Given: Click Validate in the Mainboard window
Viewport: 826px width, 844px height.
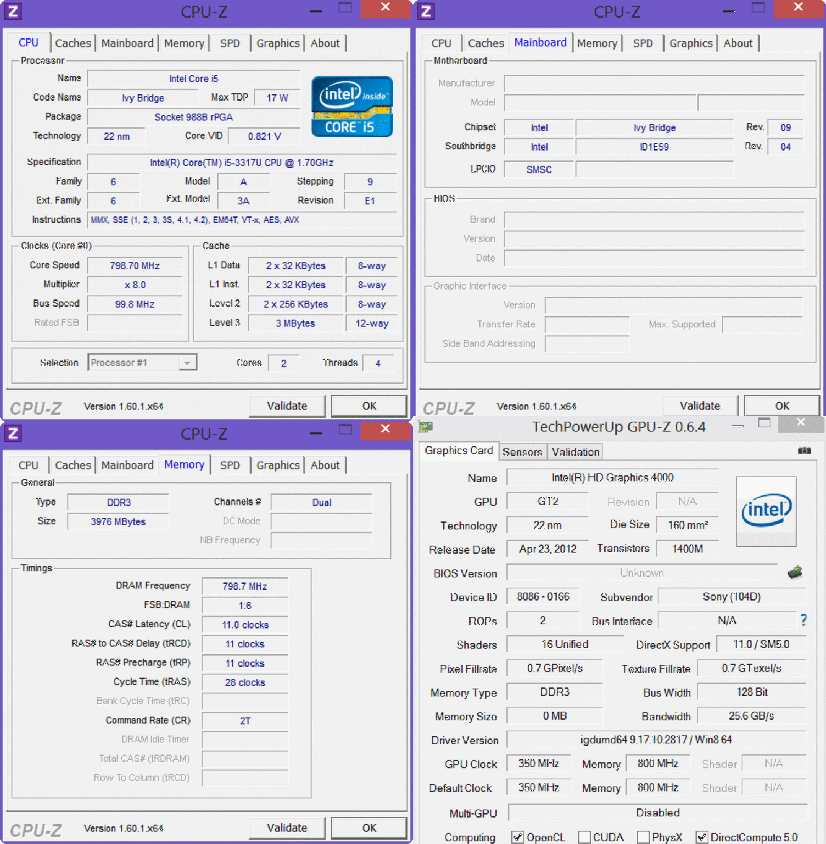Looking at the screenshot, I should [x=700, y=406].
